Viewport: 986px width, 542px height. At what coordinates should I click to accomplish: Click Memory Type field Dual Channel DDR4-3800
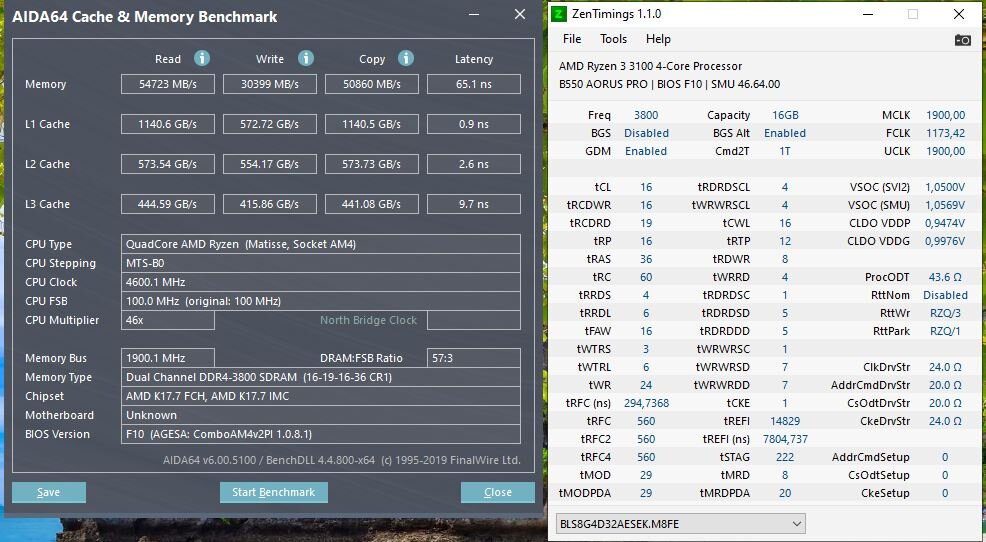tap(321, 377)
